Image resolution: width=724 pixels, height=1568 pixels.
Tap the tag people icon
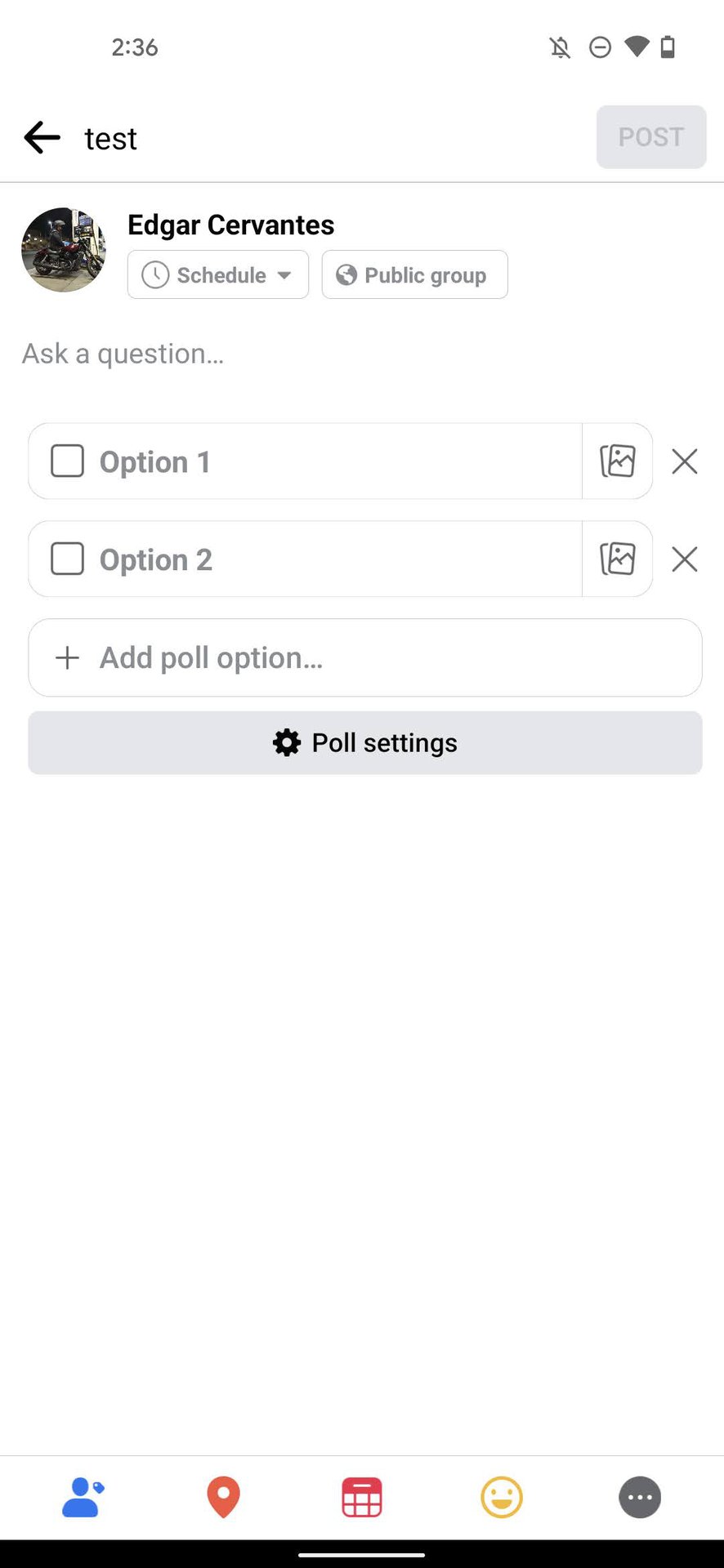click(x=83, y=1497)
